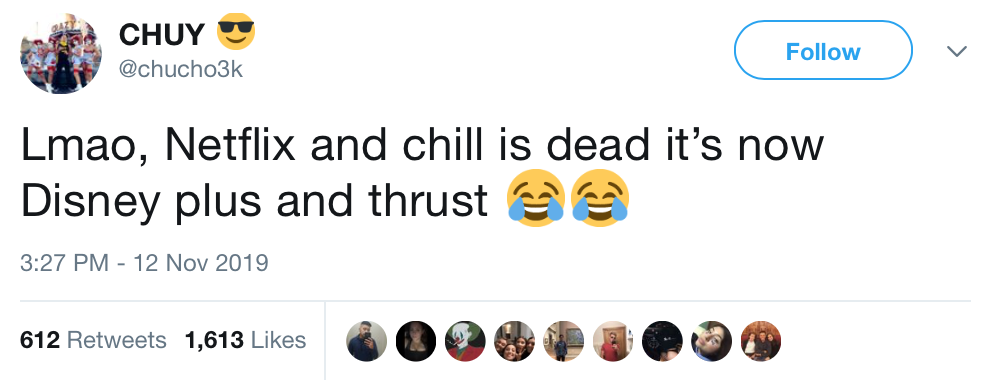Image resolution: width=996 pixels, height=380 pixels.
Task: Open the 3:27 PM - 12 Nov 2019 timestamp
Action: click(x=144, y=262)
